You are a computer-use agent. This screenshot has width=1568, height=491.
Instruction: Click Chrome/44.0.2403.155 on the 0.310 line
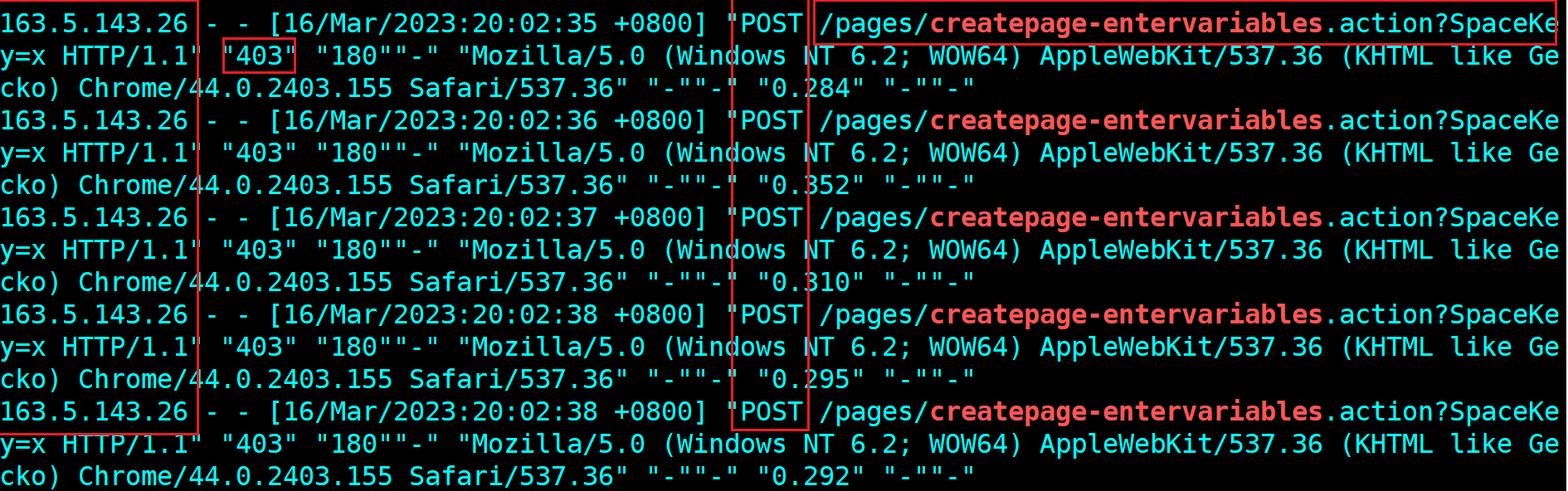(236, 283)
